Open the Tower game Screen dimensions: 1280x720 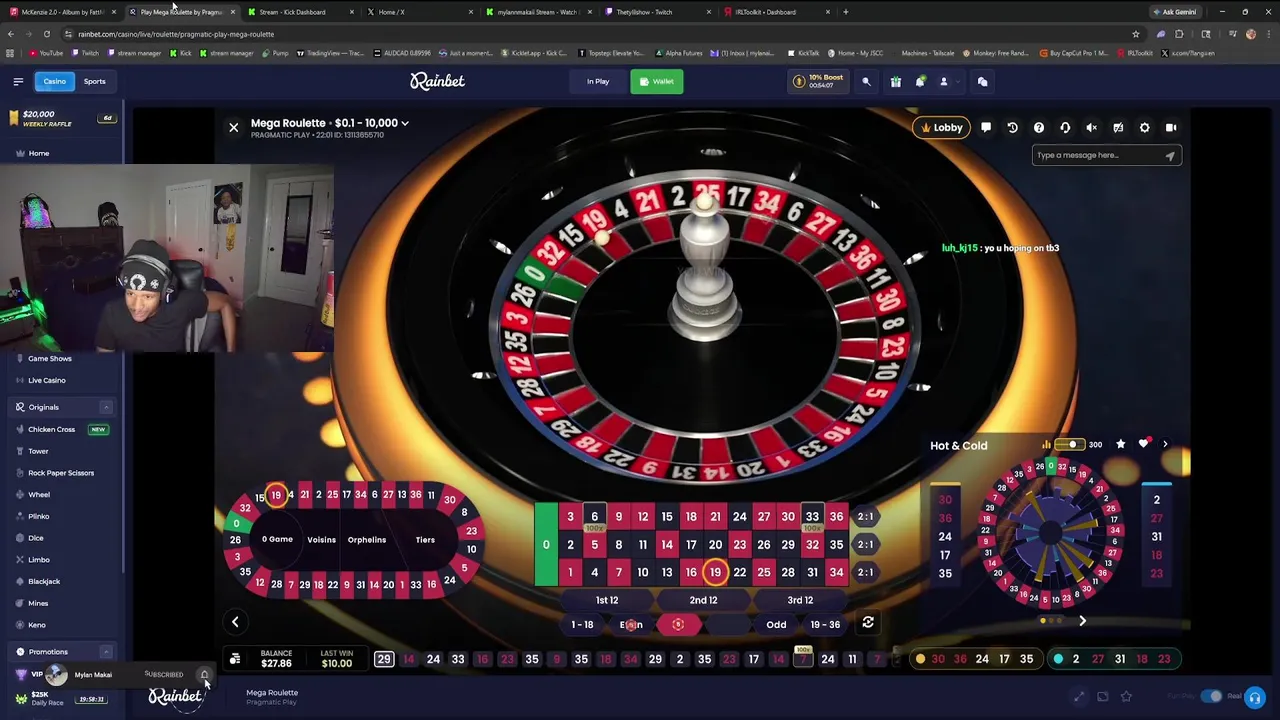tap(38, 451)
